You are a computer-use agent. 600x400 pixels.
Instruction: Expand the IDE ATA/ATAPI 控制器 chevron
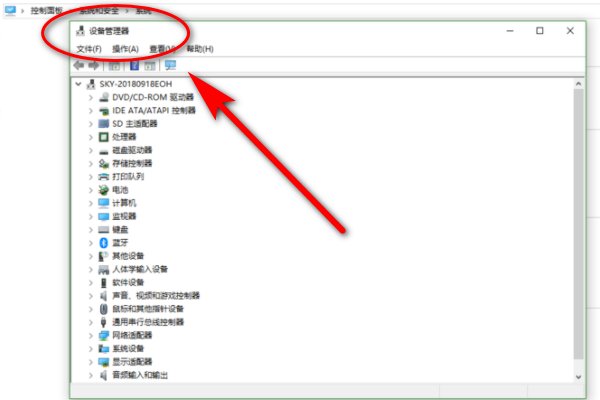pos(91,111)
